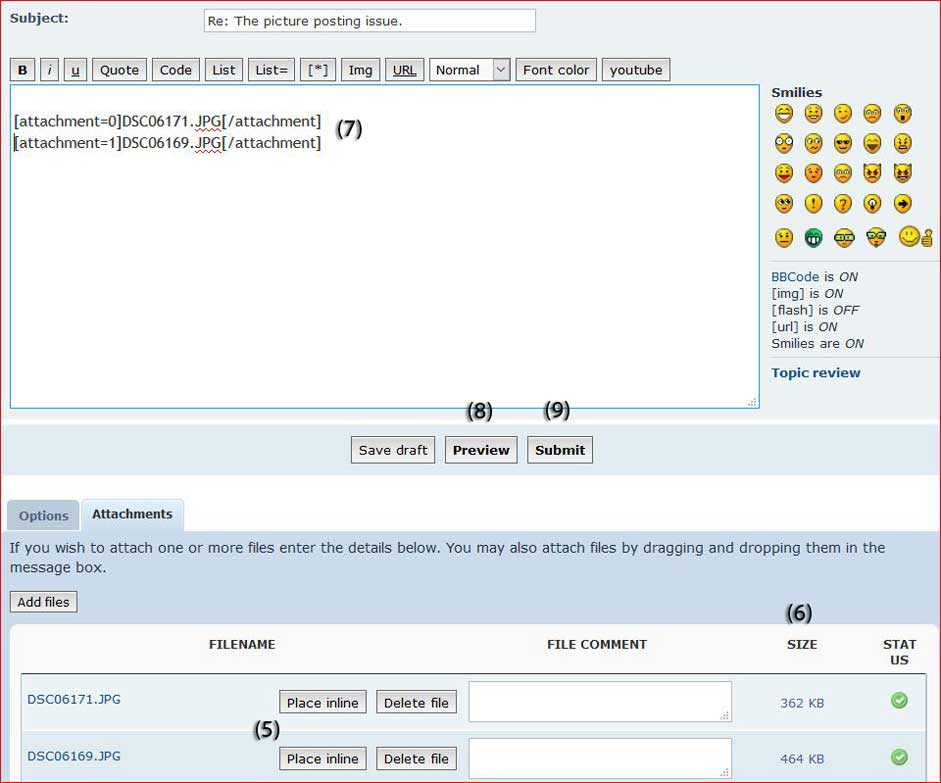Insert the black arrow smiley
Viewport: 941px width, 783px height.
(x=902, y=204)
